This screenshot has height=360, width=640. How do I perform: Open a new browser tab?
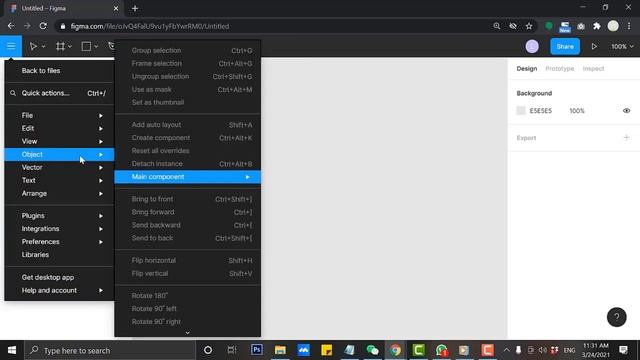pos(135,8)
